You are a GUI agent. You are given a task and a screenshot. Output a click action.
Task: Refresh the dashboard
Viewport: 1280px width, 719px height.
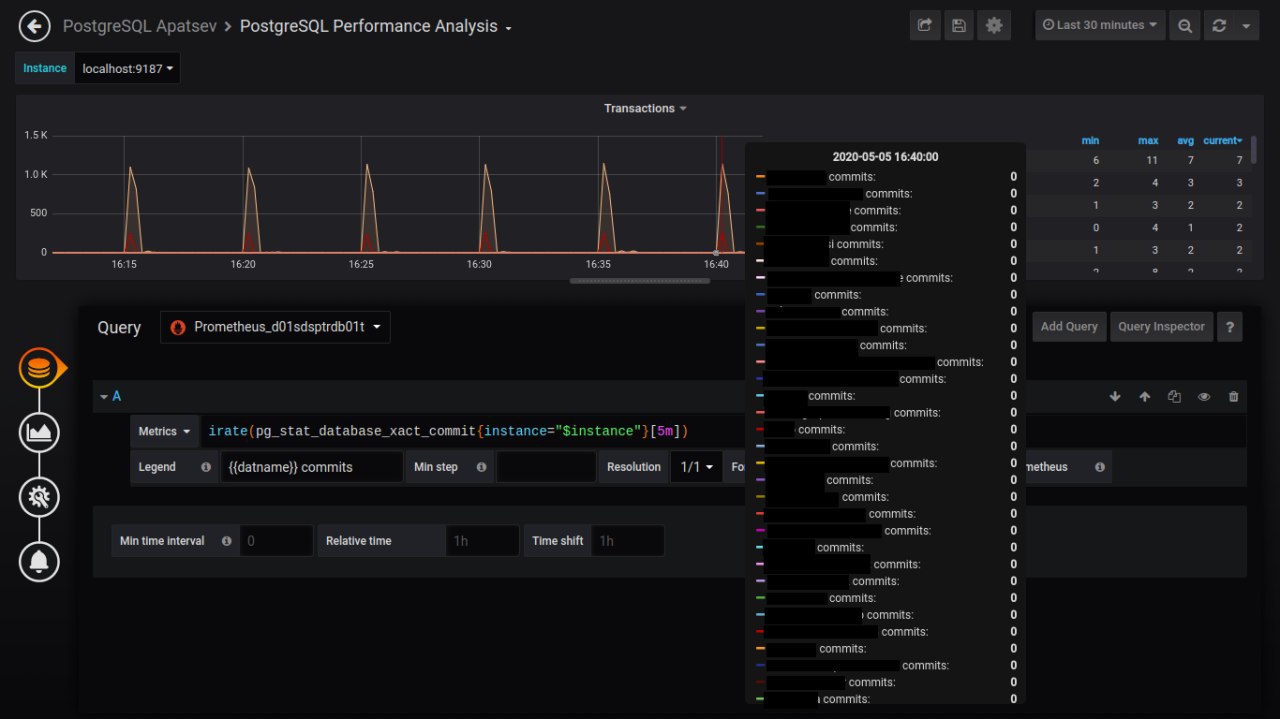[1219, 26]
